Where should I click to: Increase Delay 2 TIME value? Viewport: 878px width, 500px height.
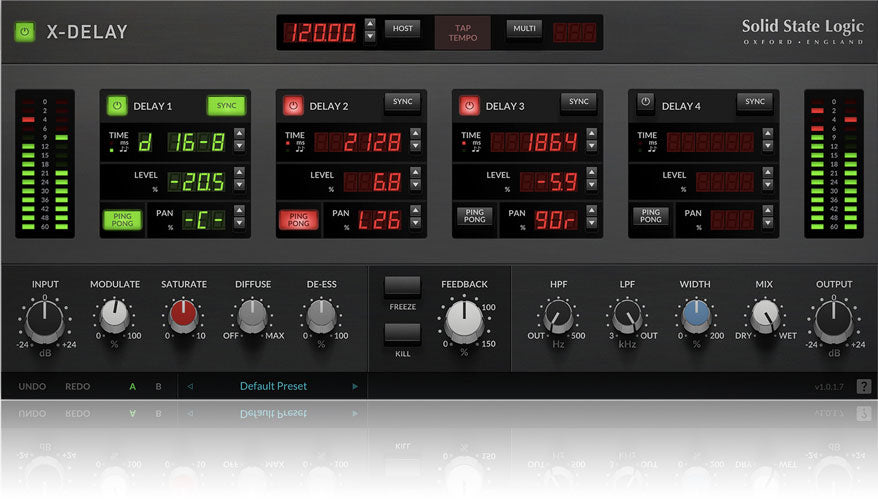click(x=415, y=133)
